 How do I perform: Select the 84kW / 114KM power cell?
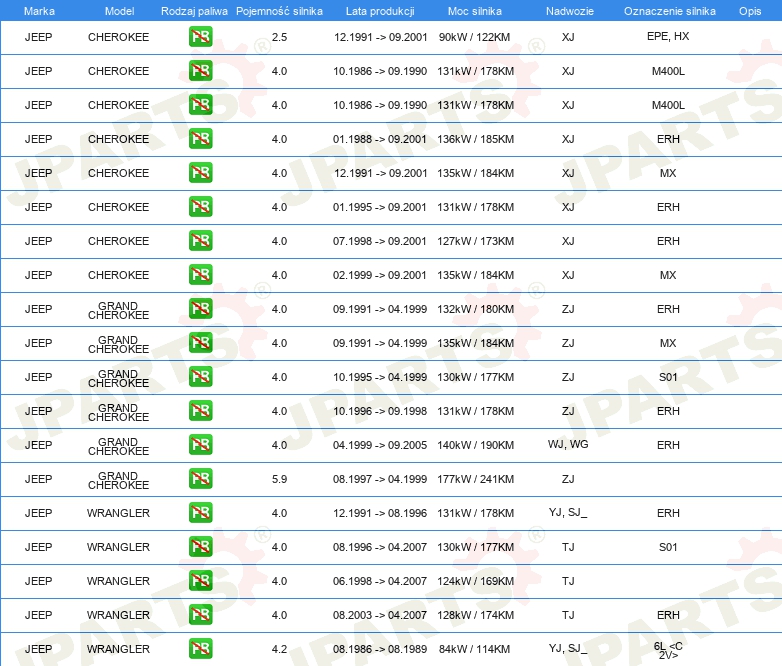click(x=474, y=649)
